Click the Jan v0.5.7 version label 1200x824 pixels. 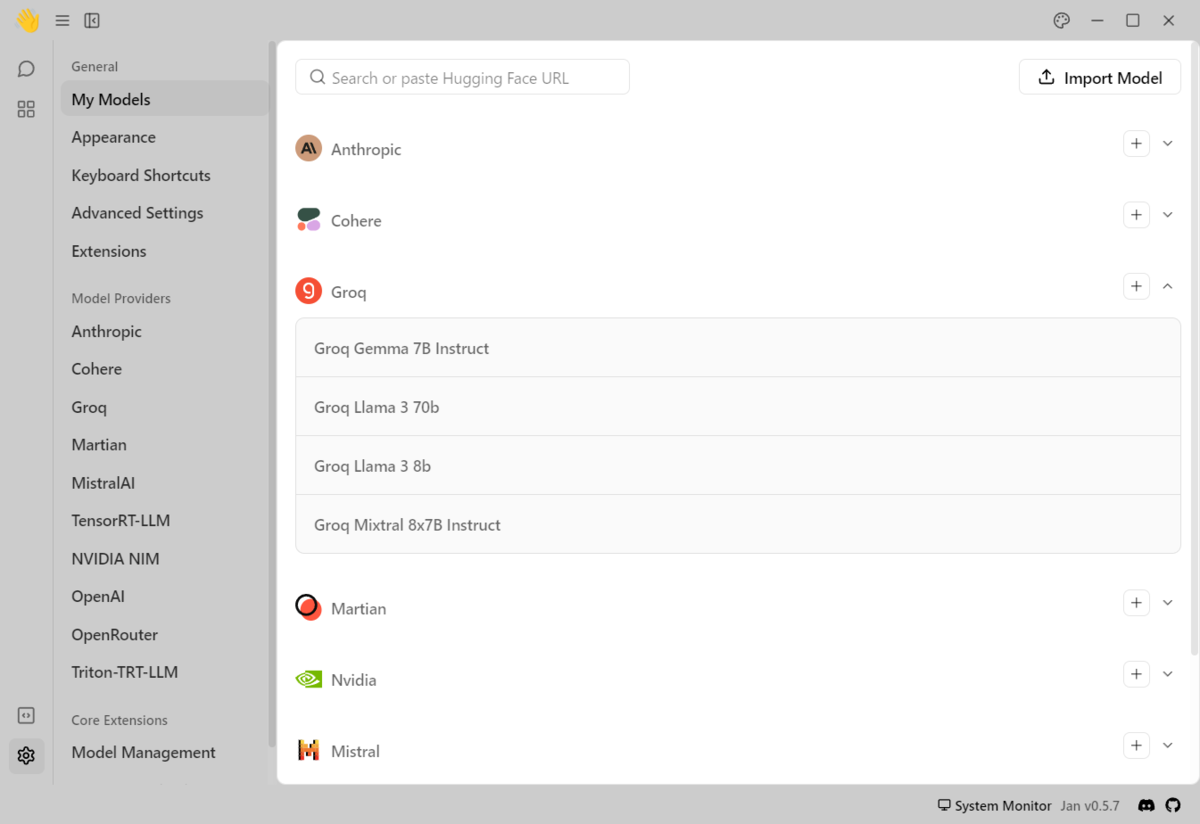click(1090, 805)
